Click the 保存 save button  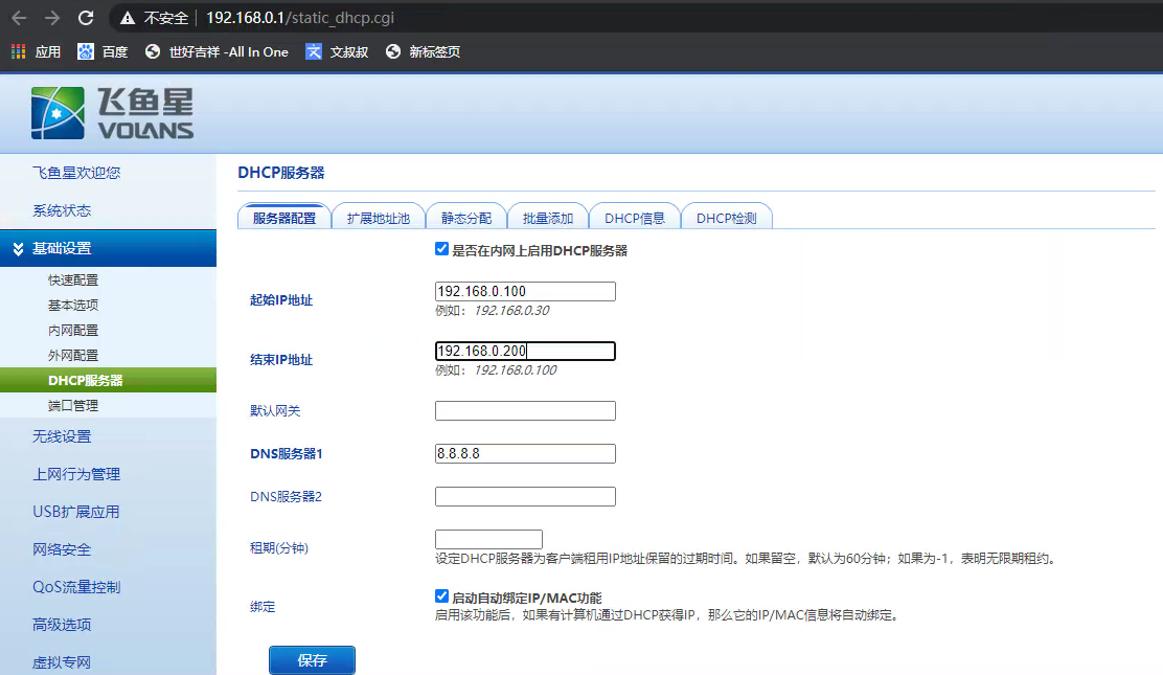[x=311, y=660]
